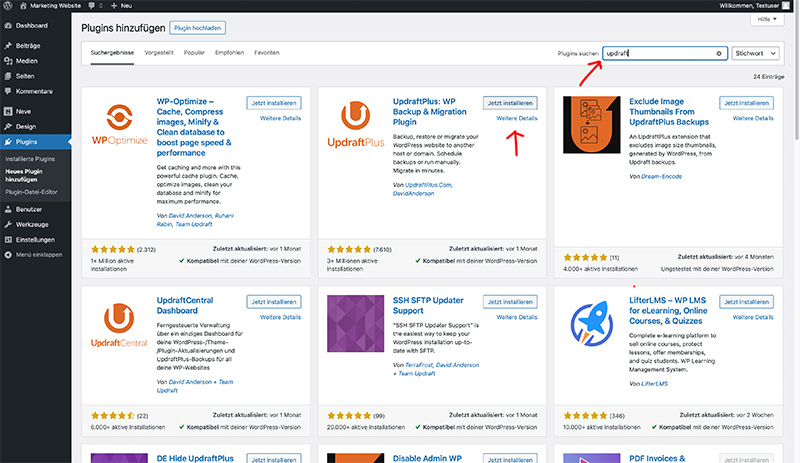Image resolution: width=800 pixels, height=463 pixels.
Task: Install the Disable Admin WP plugin
Action: tap(510, 459)
